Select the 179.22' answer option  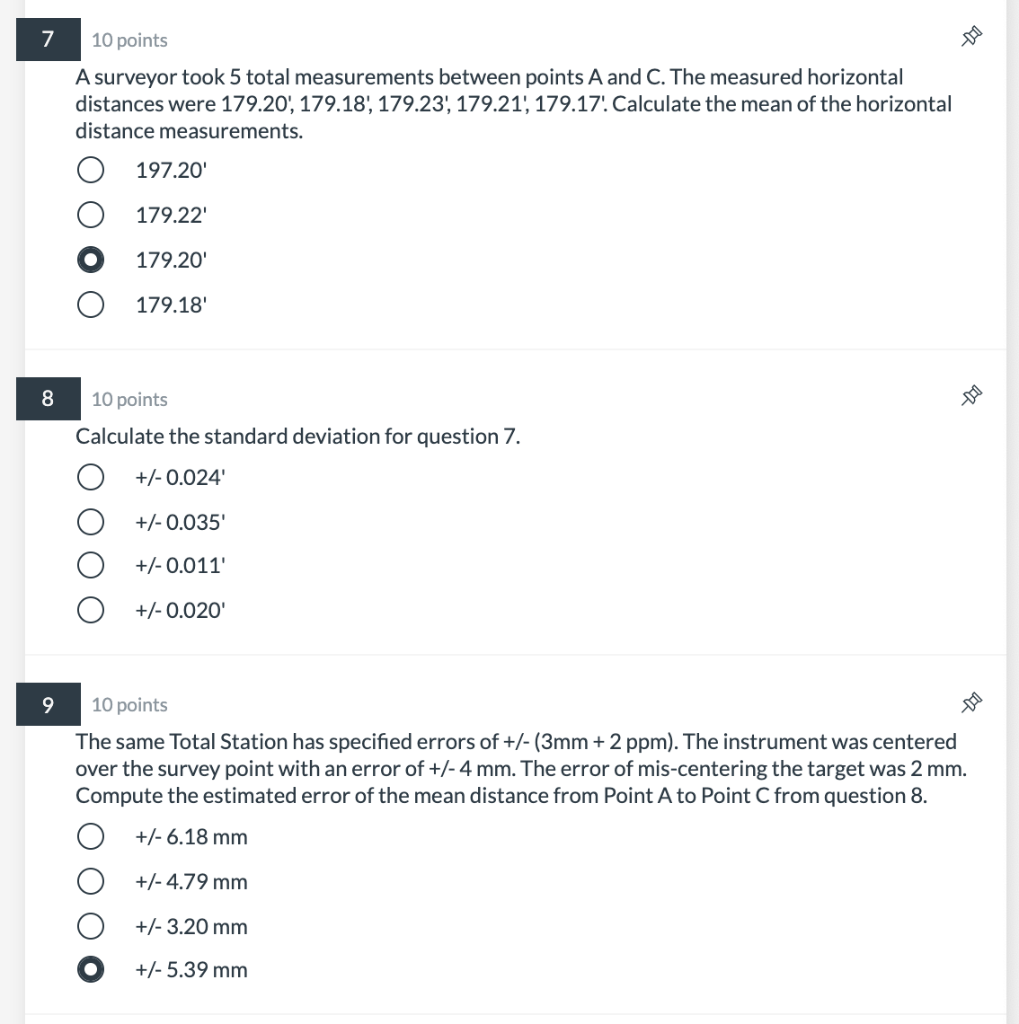click(x=90, y=214)
